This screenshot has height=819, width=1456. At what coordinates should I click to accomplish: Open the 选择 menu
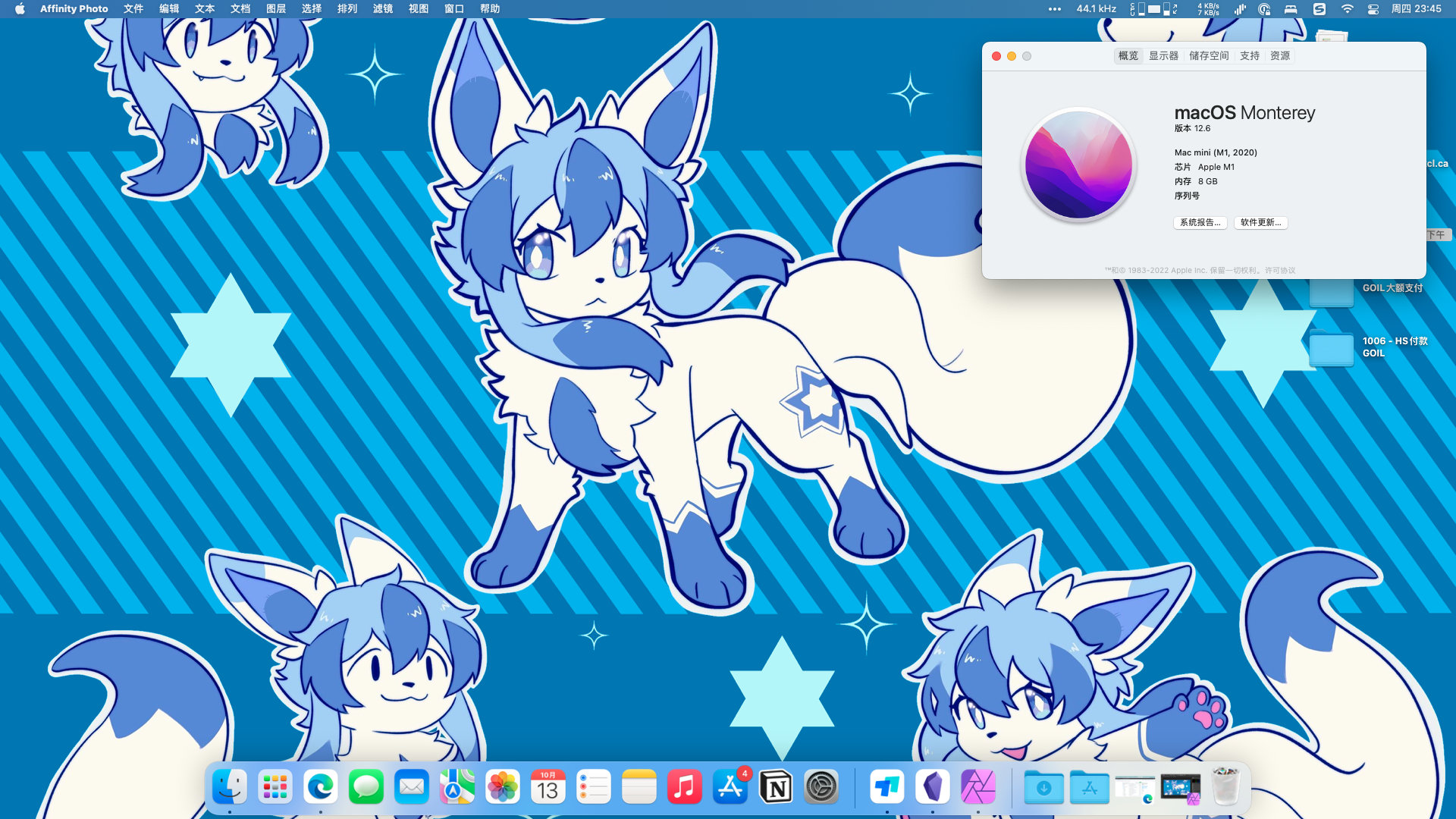pos(312,9)
